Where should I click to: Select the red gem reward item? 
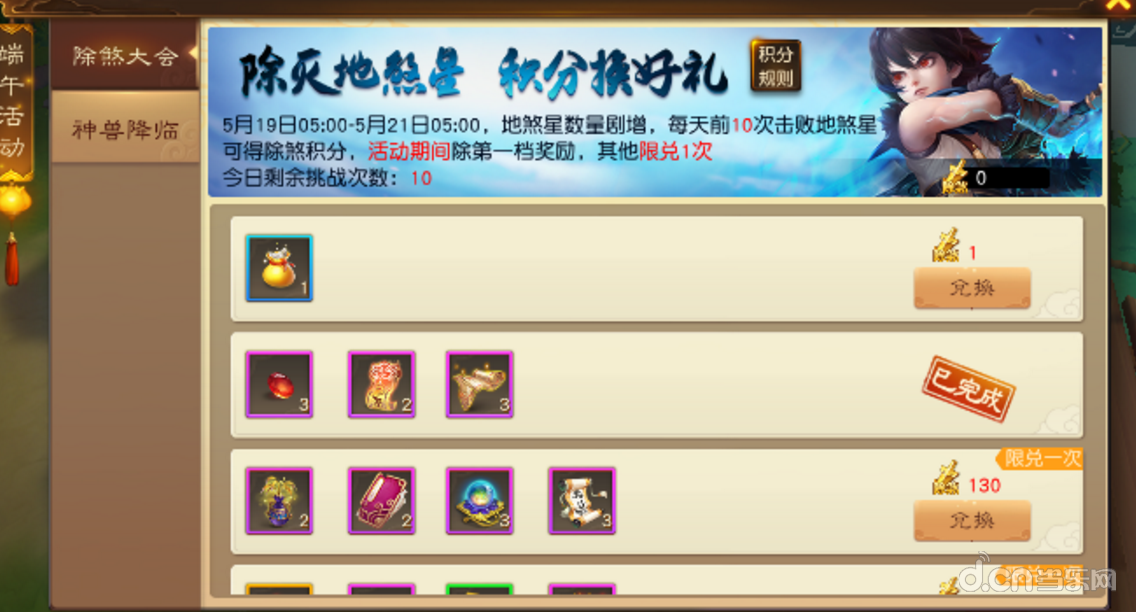(x=279, y=385)
